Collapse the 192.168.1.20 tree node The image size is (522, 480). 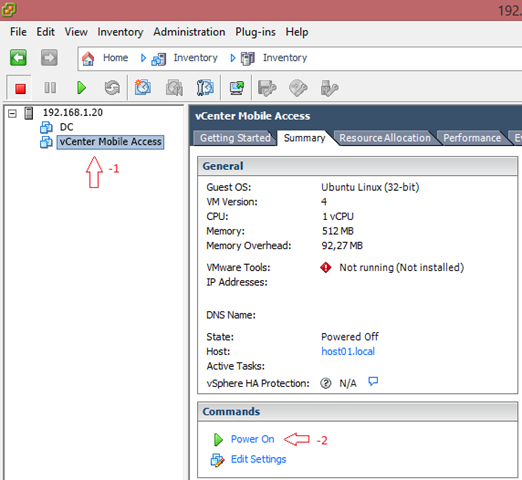pyautogui.click(x=12, y=114)
